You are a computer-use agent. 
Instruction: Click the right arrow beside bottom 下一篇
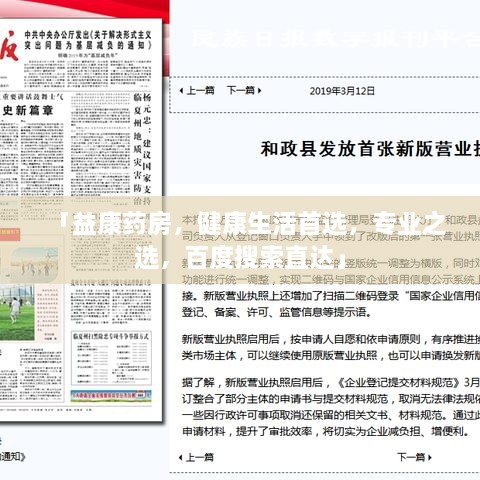click(x=430, y=458)
